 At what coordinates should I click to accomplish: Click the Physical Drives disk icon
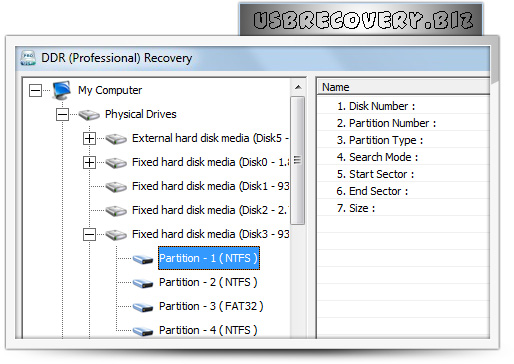(x=89, y=115)
